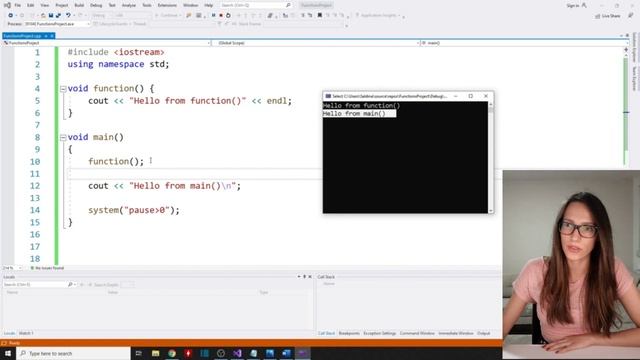
Task: Click the blue Break All debug icon
Action: pyautogui.click(x=213, y=16)
